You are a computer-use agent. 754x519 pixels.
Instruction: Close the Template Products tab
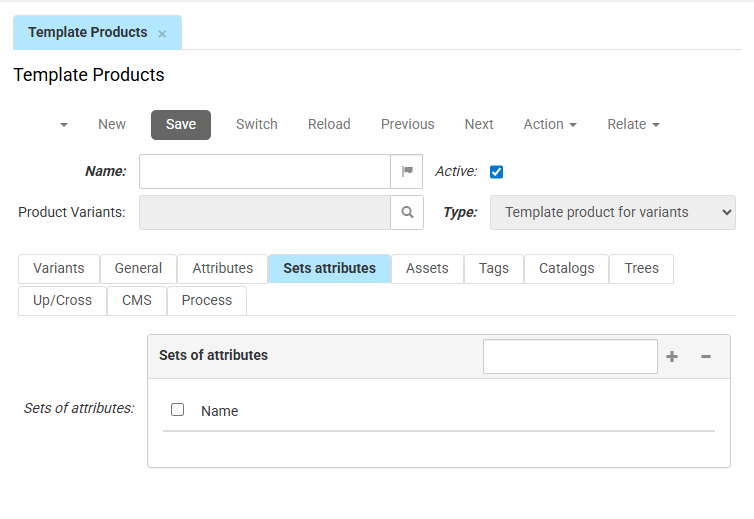[162, 34]
